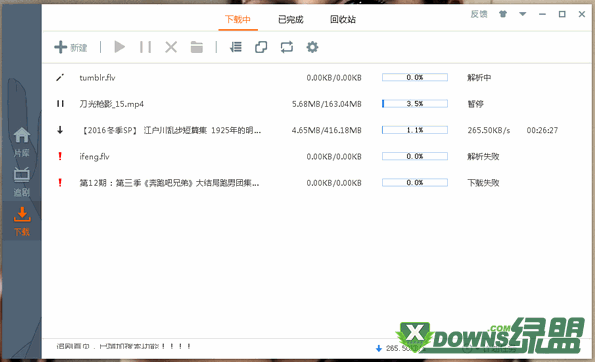595x362 pixels.
Task: Open skin shirt icon in title bar
Action: (x=503, y=14)
